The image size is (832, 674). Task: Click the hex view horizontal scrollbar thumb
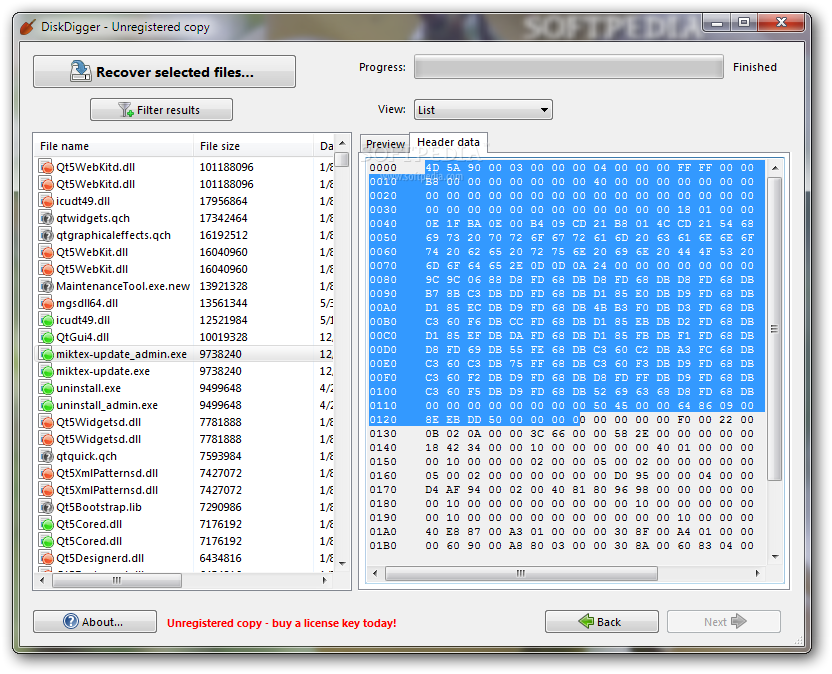pyautogui.click(x=521, y=573)
